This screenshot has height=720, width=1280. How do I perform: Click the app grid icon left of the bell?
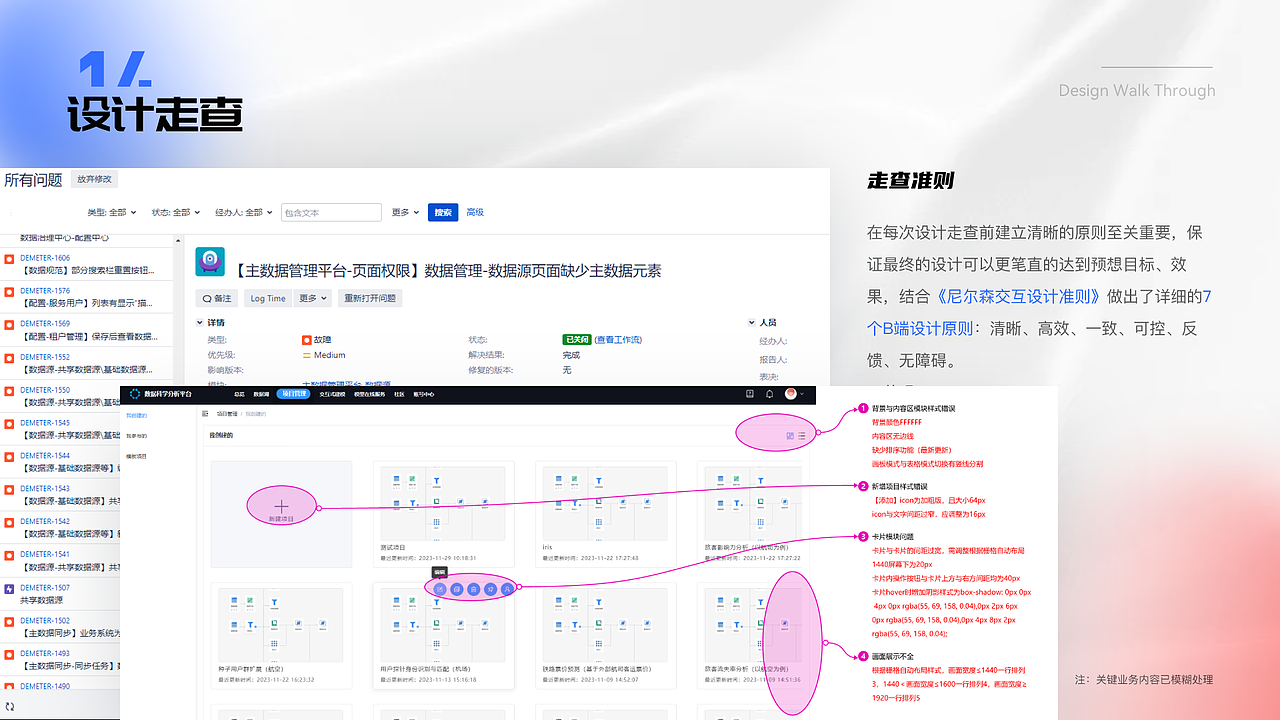[749, 393]
